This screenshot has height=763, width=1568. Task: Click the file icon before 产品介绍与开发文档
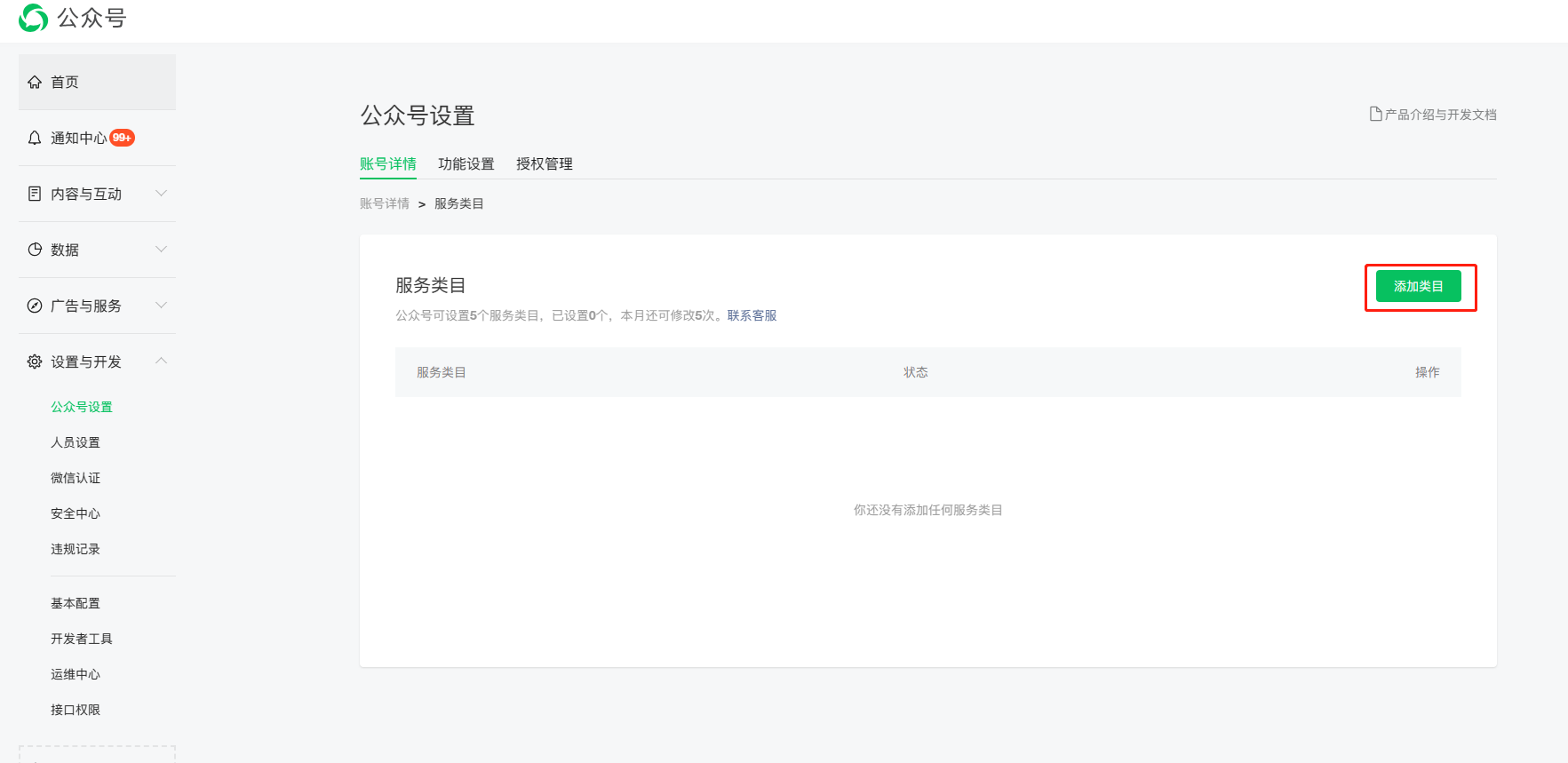[1375, 114]
